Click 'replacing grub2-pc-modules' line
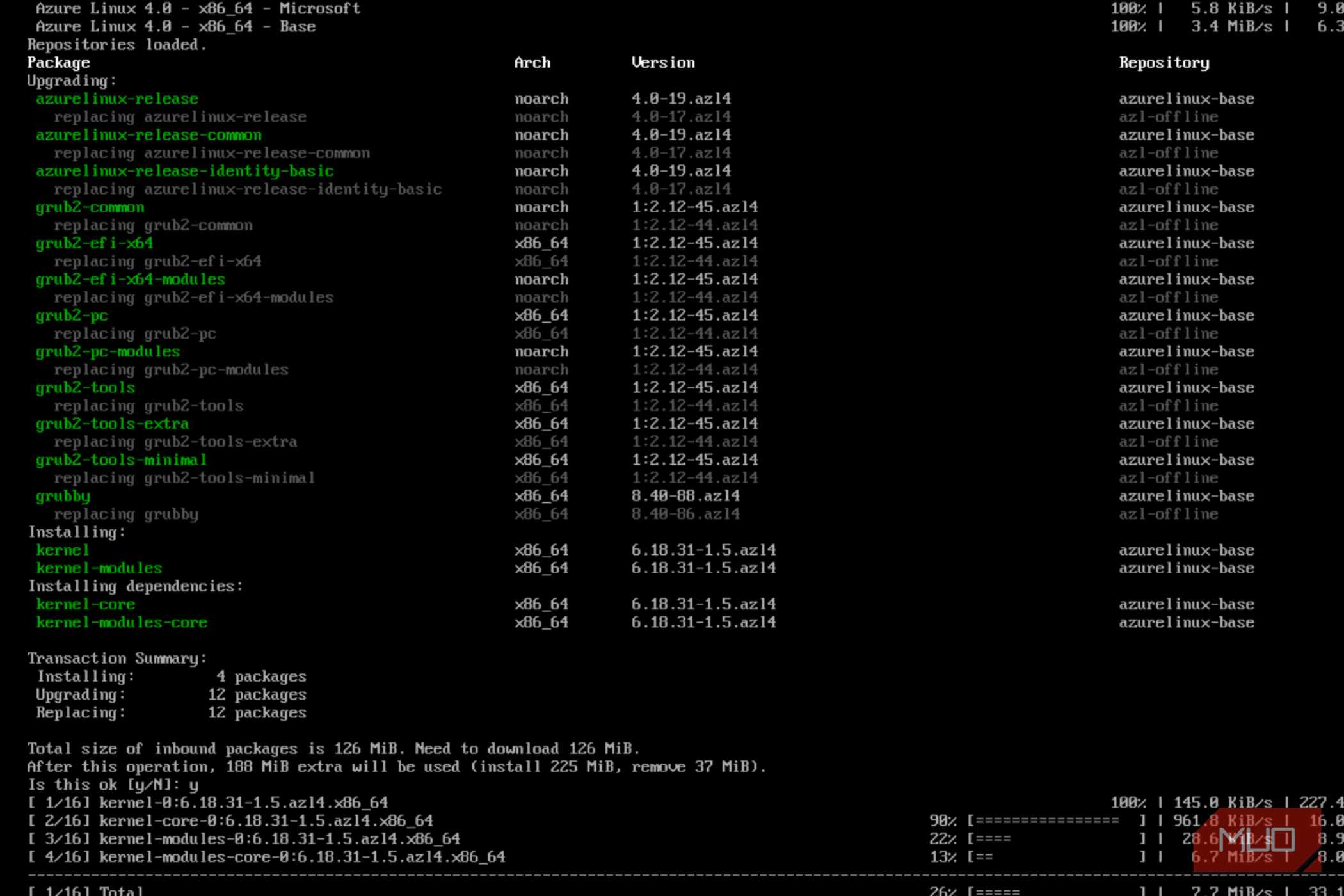 click(x=171, y=370)
